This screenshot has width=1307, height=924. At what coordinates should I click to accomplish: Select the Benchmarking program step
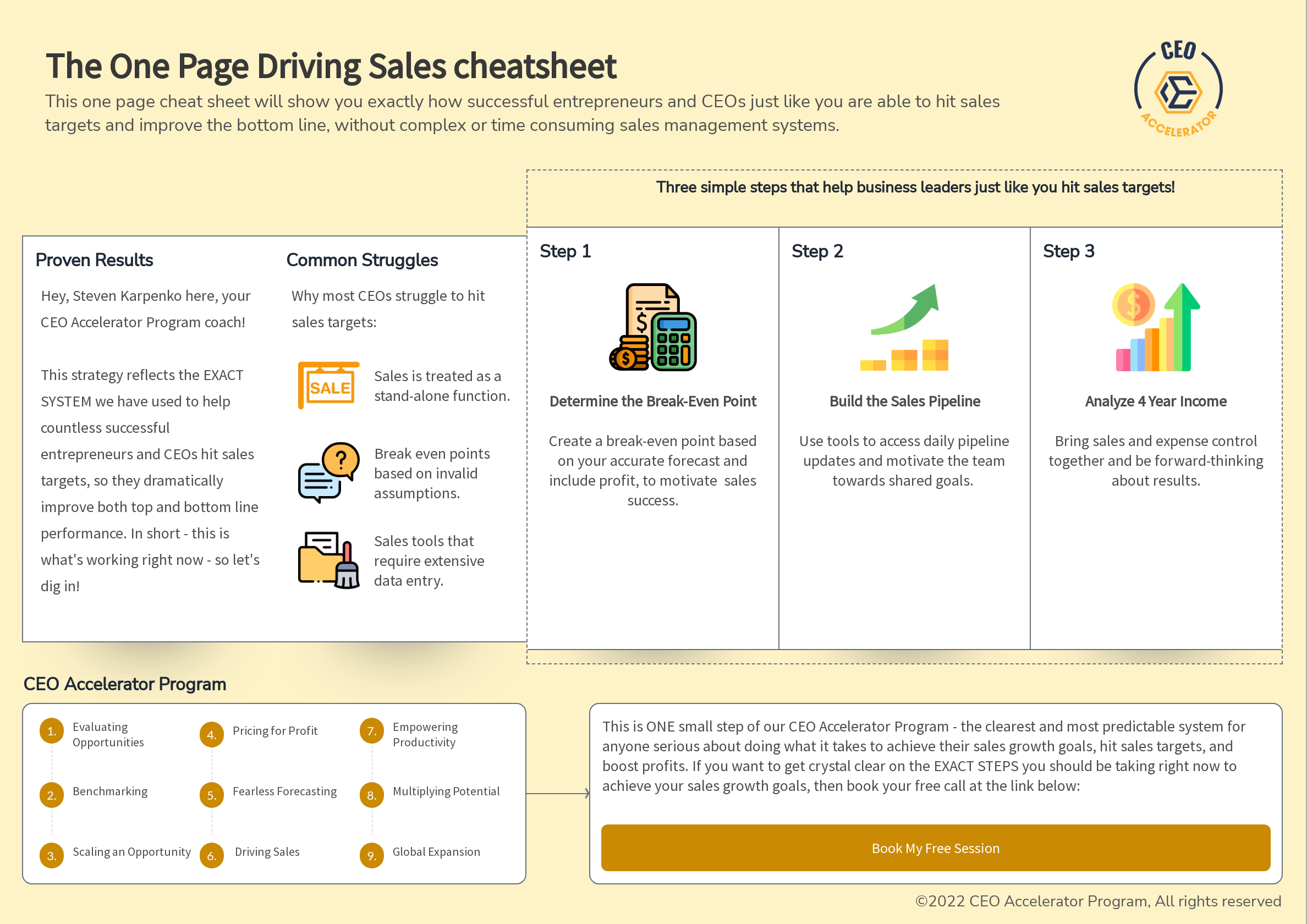click(110, 791)
